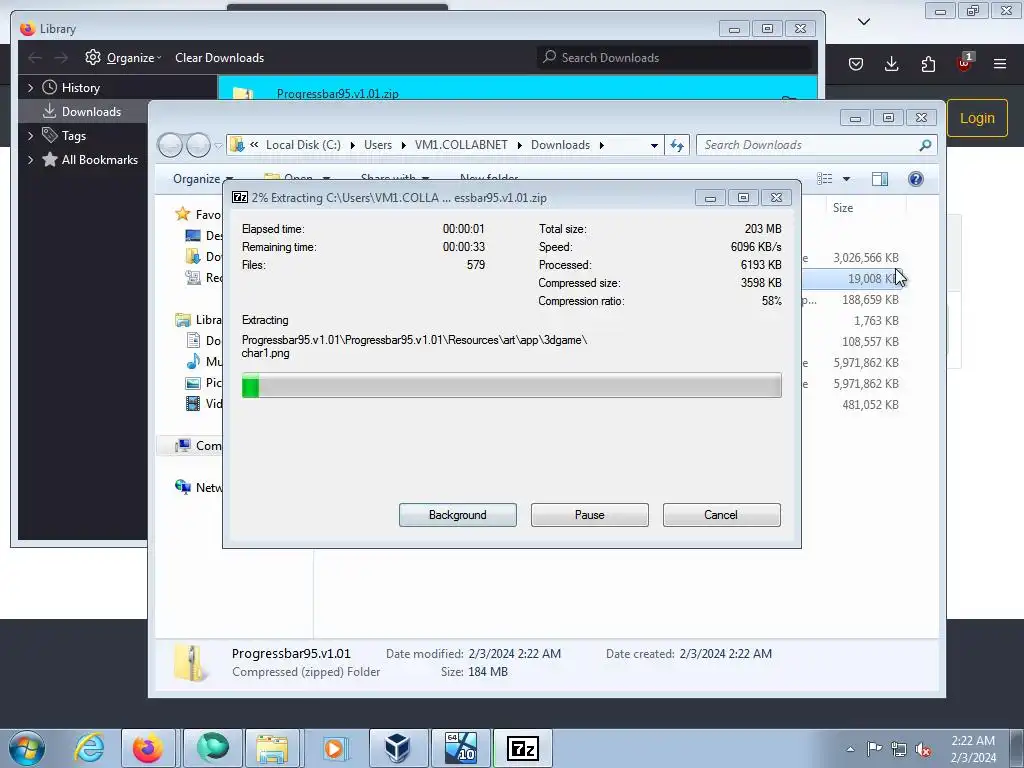Screen dimensions: 1024x768
Task: Click Explorer Search Downloads box
Action: pyautogui.click(x=816, y=145)
